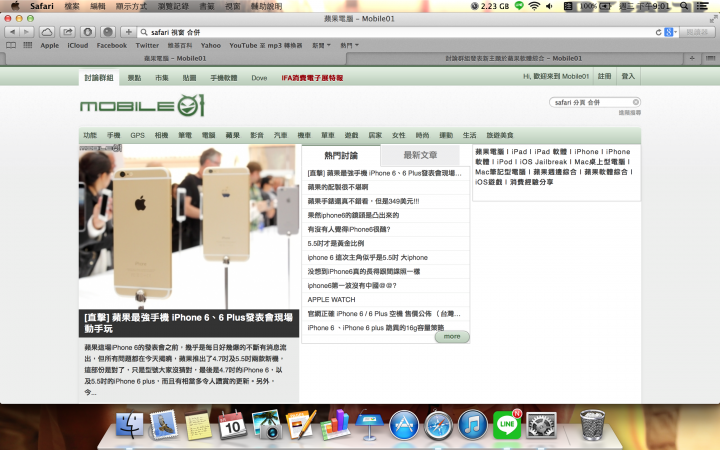Enter full screen with the corner arrows icon
720x450 pixels.
[x=713, y=19]
